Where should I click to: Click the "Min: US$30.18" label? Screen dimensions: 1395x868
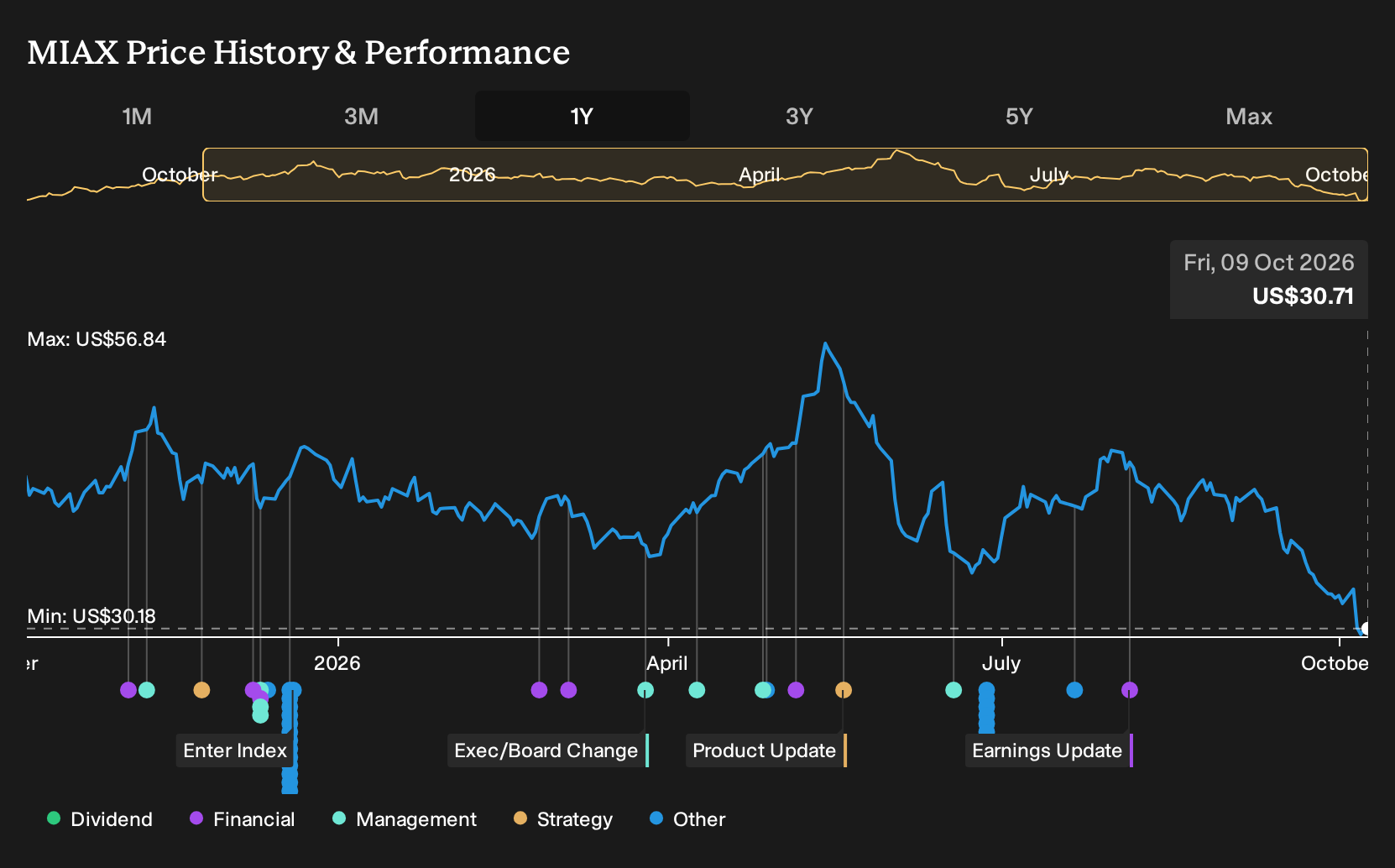pyautogui.click(x=91, y=616)
